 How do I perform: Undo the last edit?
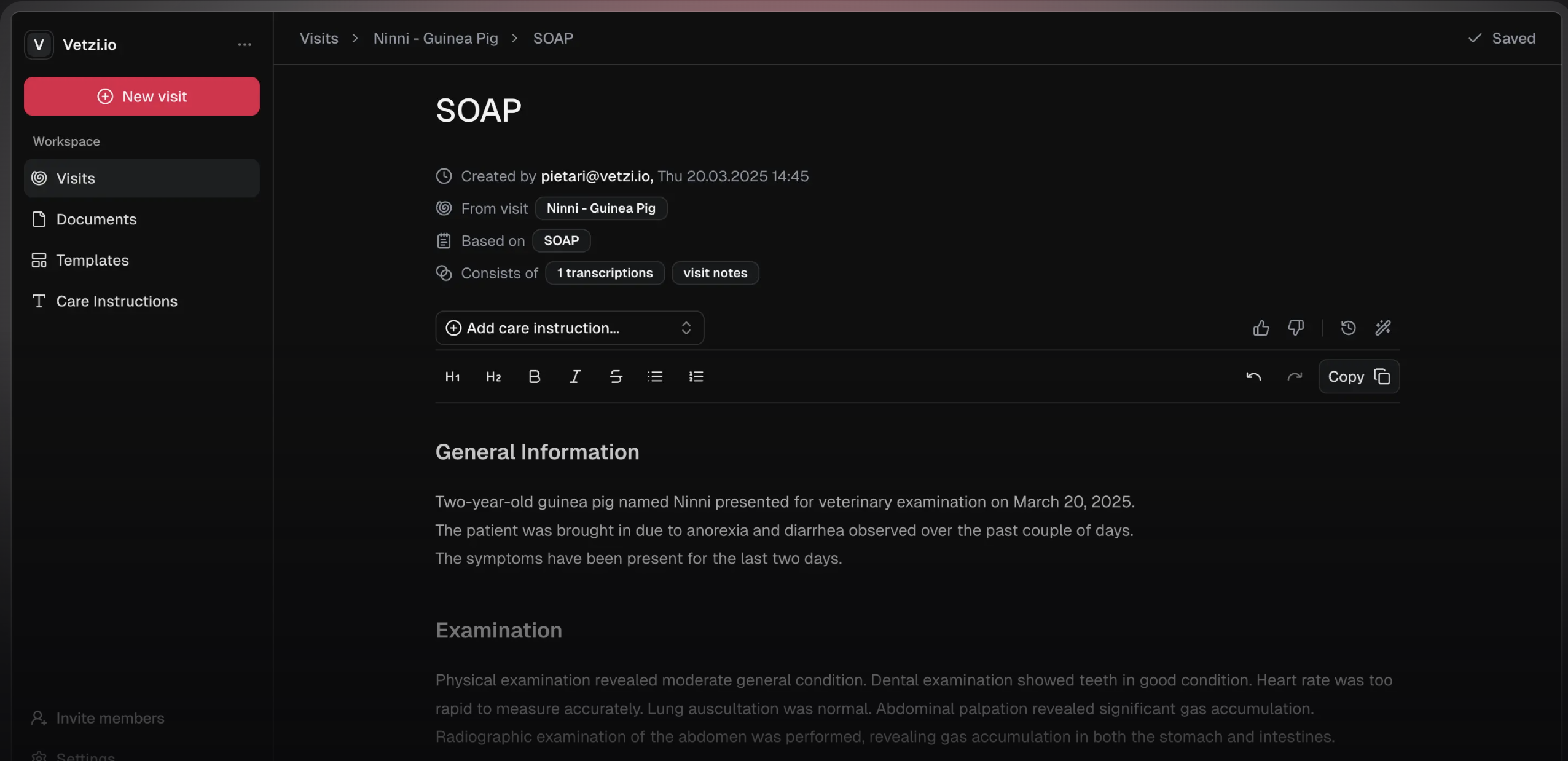point(1253,376)
